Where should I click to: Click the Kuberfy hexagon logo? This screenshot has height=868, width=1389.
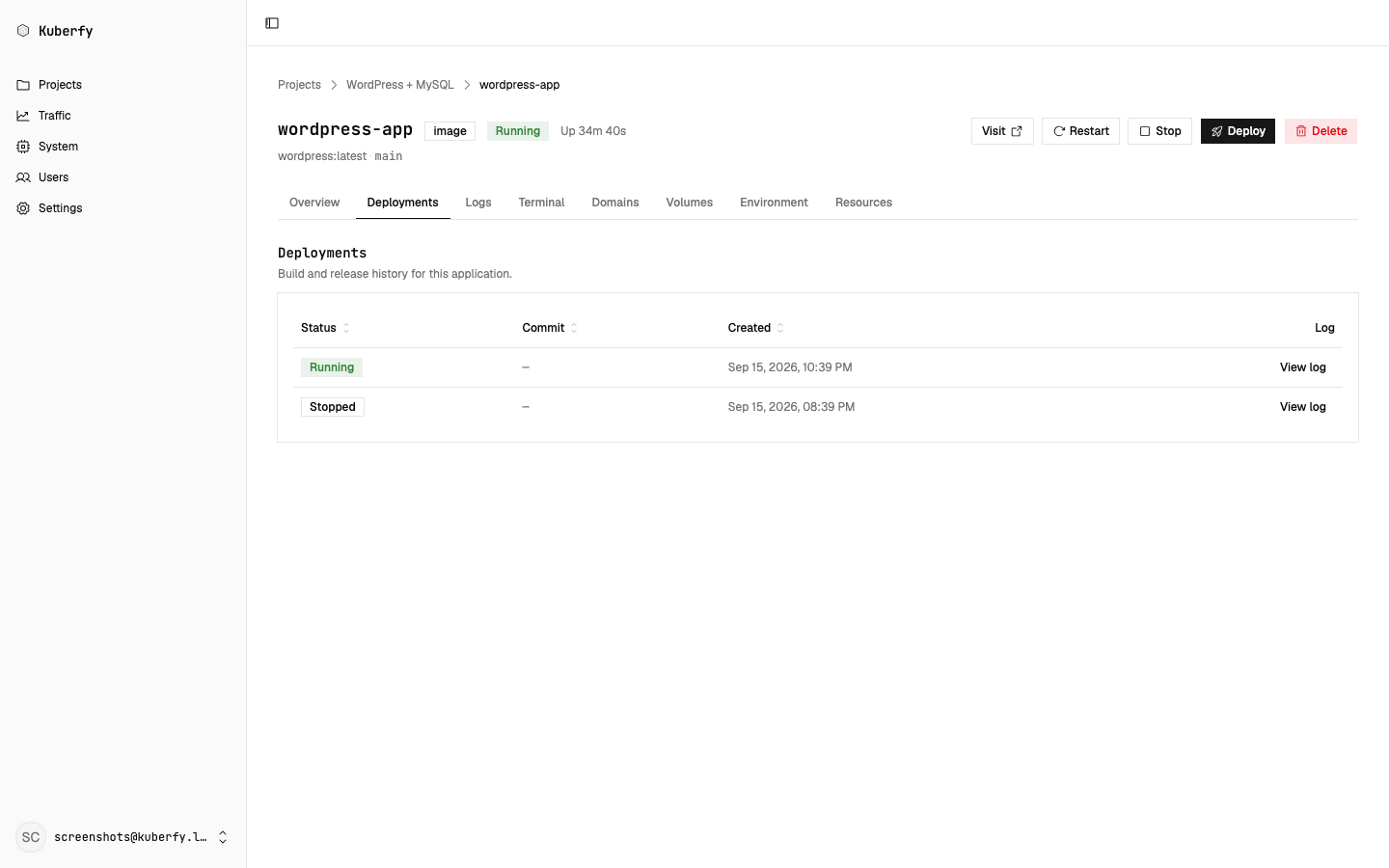[23, 31]
